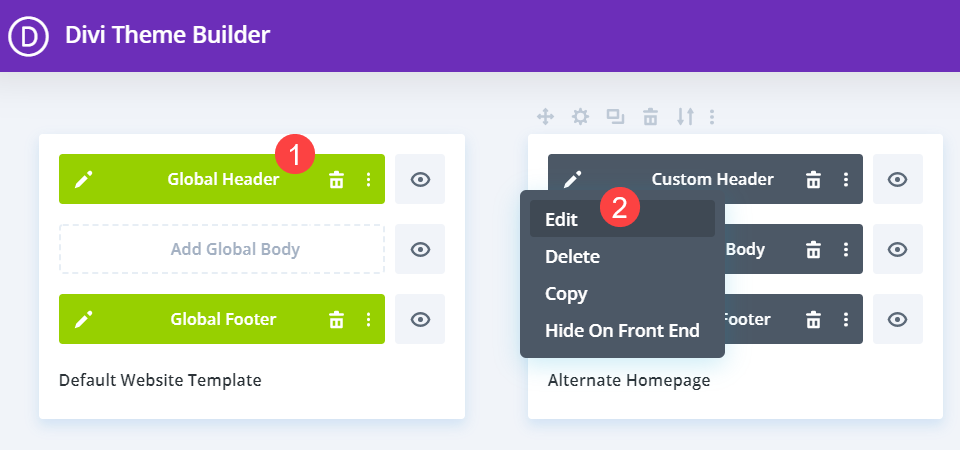This screenshot has width=960, height=450.
Task: Click the move template handle icon
Action: click(545, 116)
